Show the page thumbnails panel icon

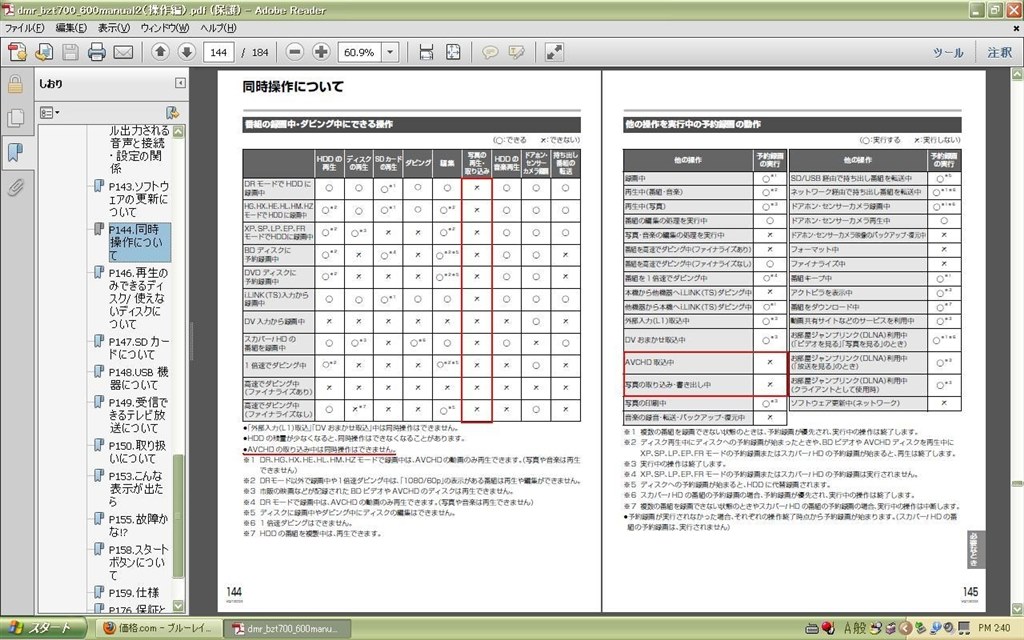(15, 118)
